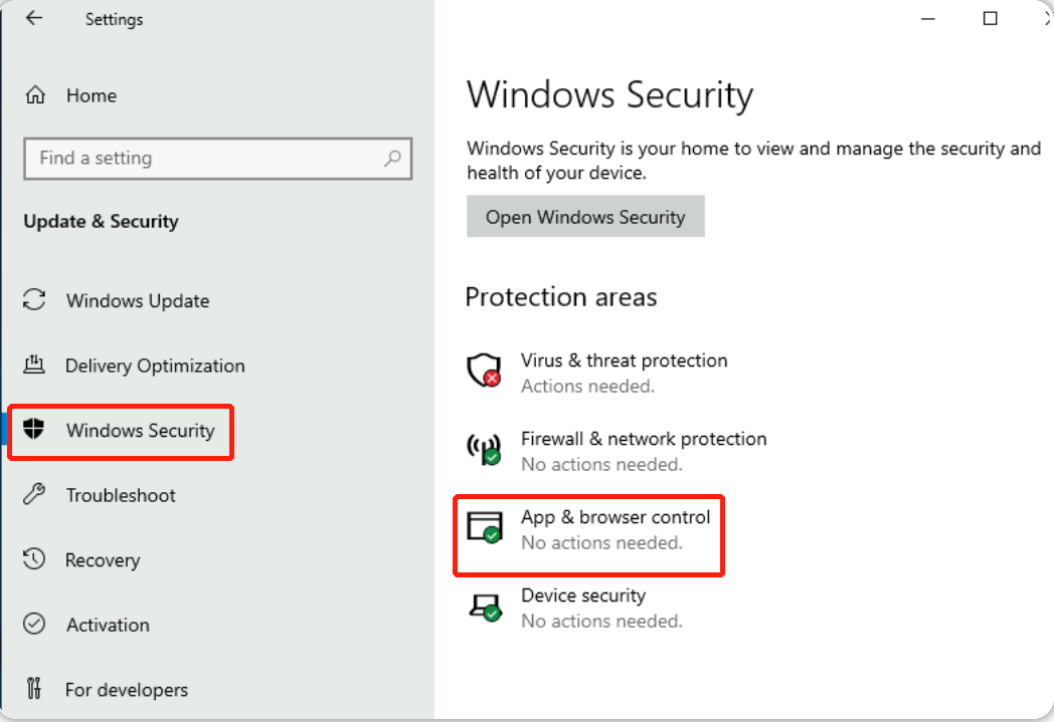Click the Home house icon

35,95
